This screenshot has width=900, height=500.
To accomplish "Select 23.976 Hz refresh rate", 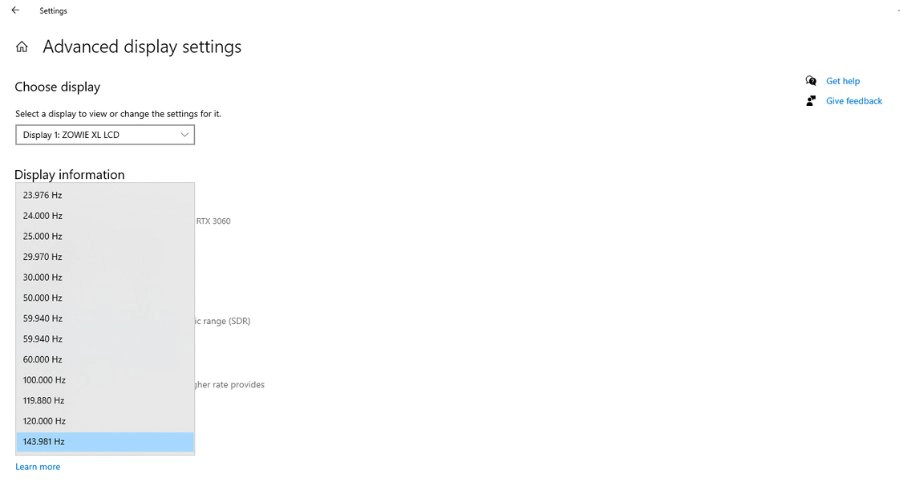I will [105, 195].
